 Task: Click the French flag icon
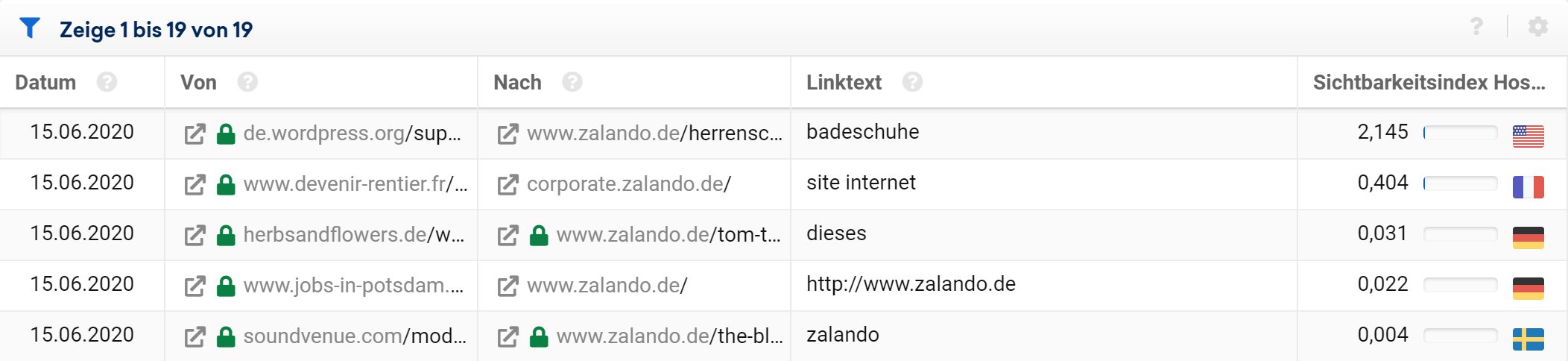[1528, 186]
